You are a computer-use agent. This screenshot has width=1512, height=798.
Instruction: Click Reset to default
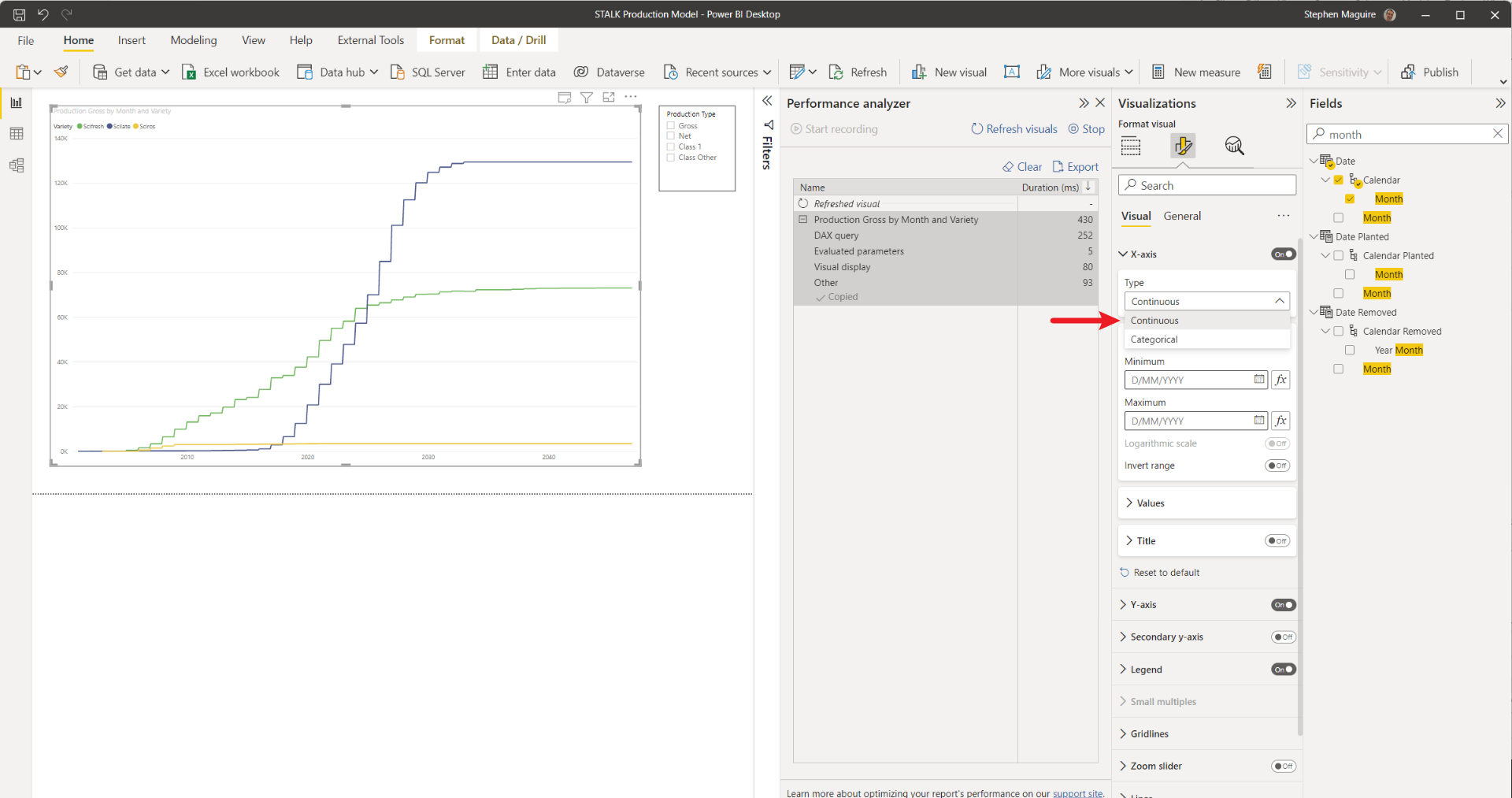click(x=1159, y=573)
